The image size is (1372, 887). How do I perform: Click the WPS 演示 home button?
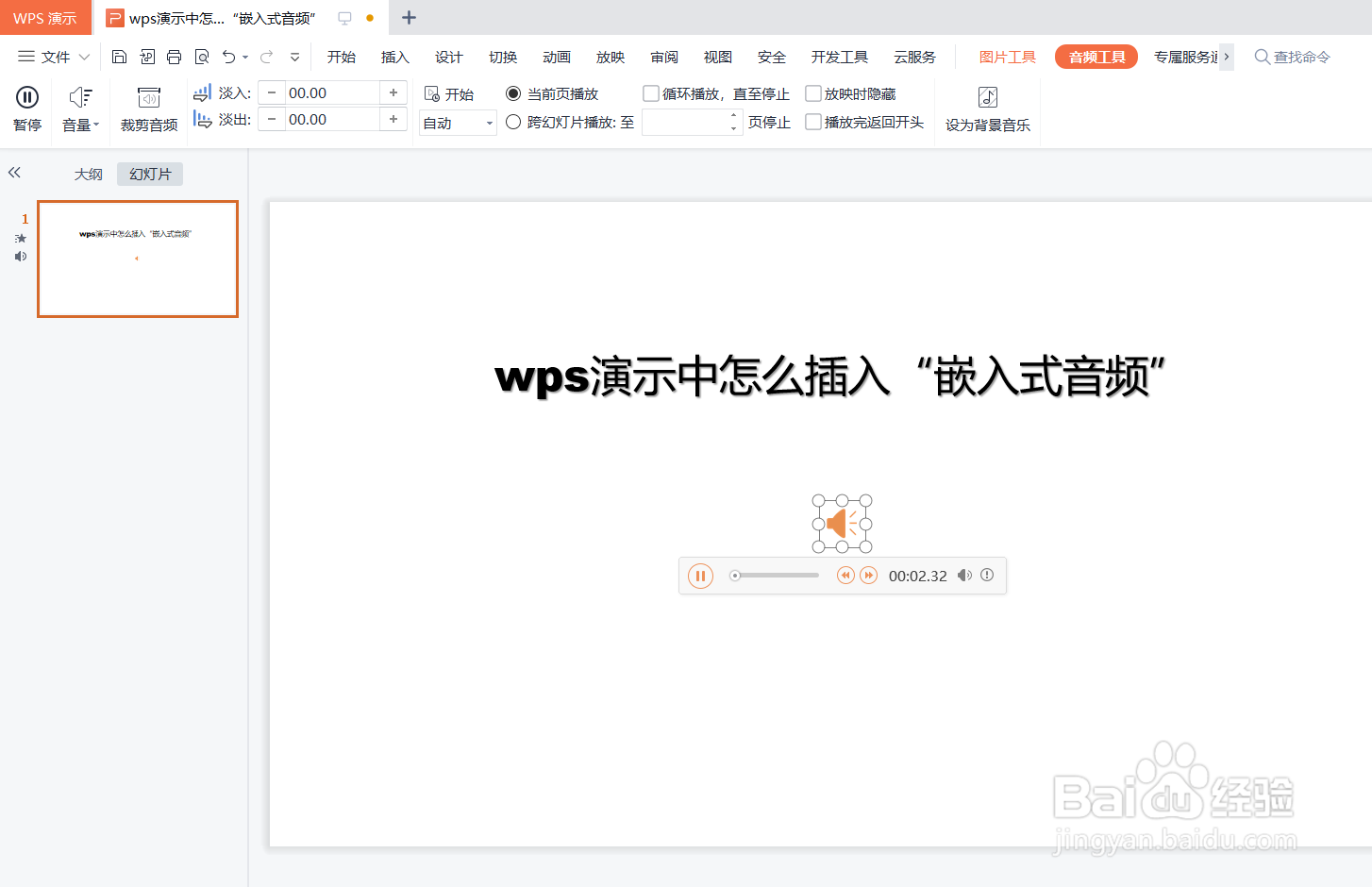45,18
